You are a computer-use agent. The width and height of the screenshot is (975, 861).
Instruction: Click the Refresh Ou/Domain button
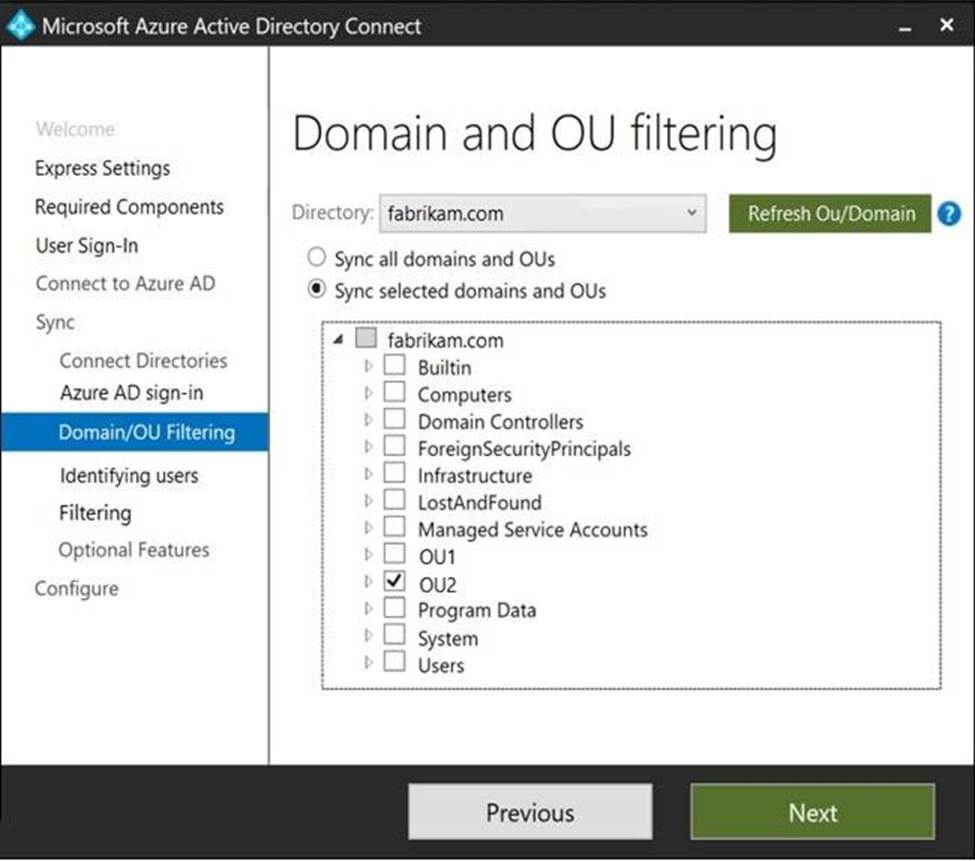coord(830,213)
